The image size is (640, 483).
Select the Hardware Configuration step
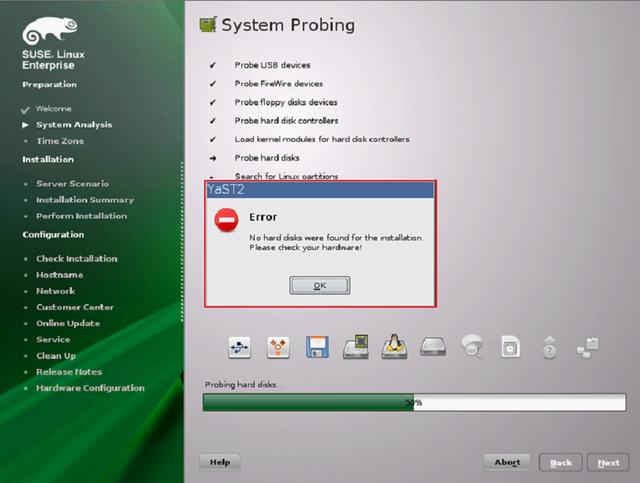(x=90, y=388)
